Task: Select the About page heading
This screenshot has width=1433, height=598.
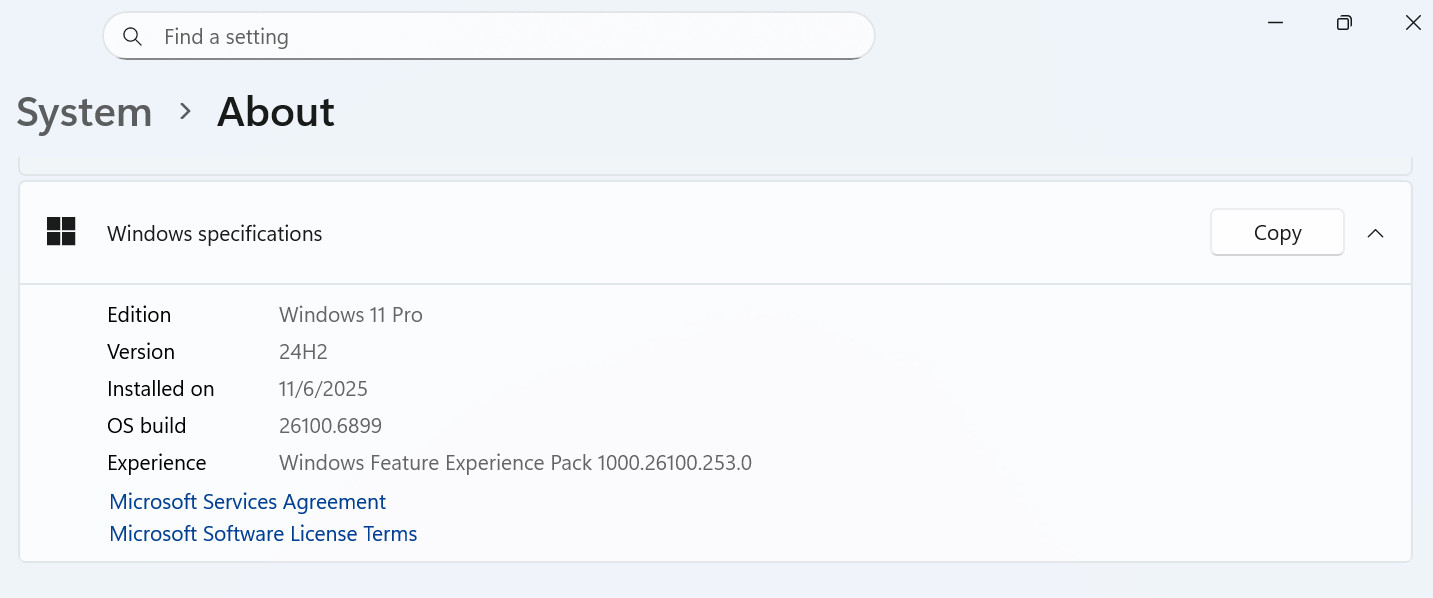Action: 276,112
